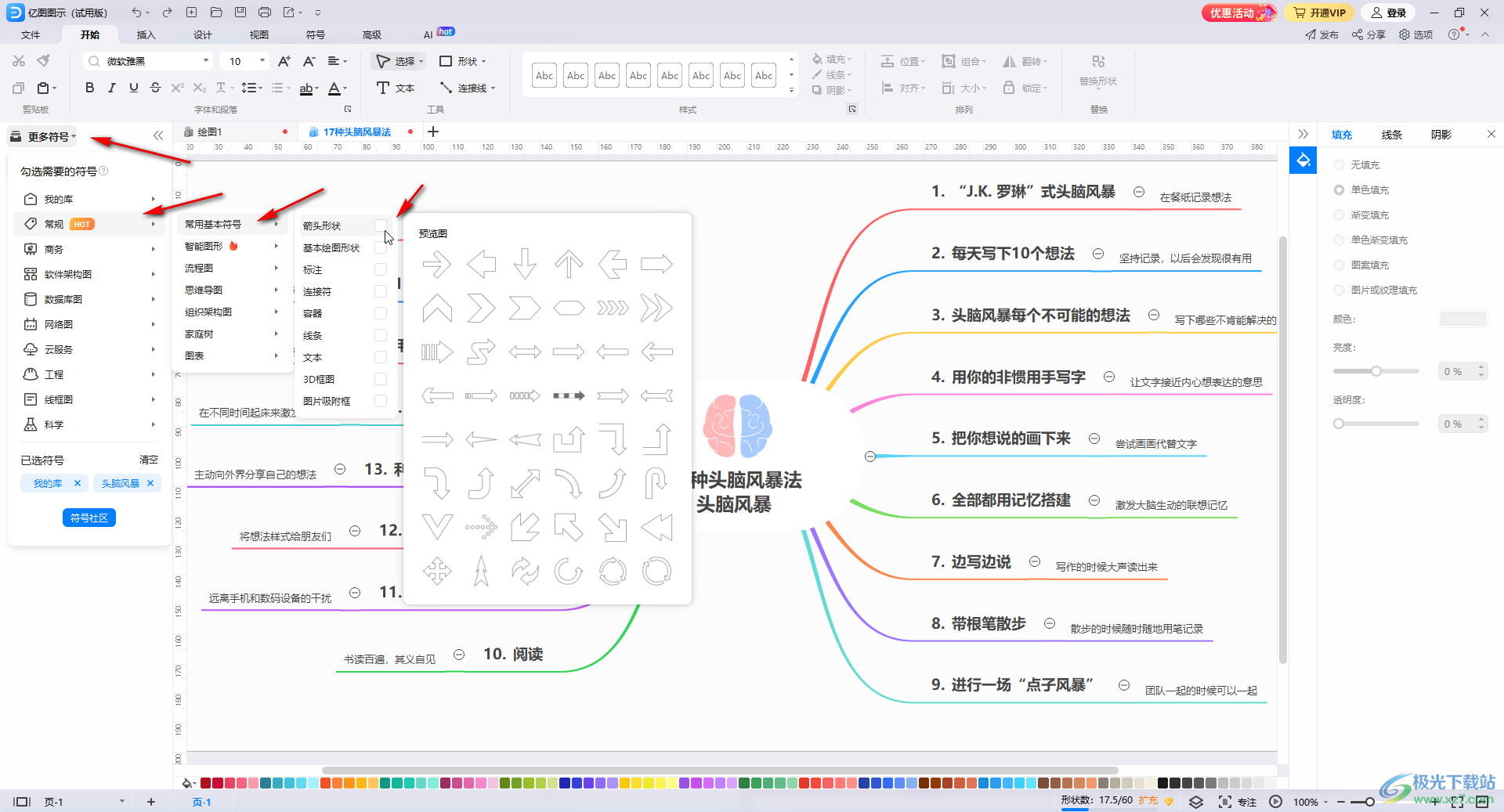1504x812 pixels.
Task: Collapse the symbol library panel
Action: [158, 135]
